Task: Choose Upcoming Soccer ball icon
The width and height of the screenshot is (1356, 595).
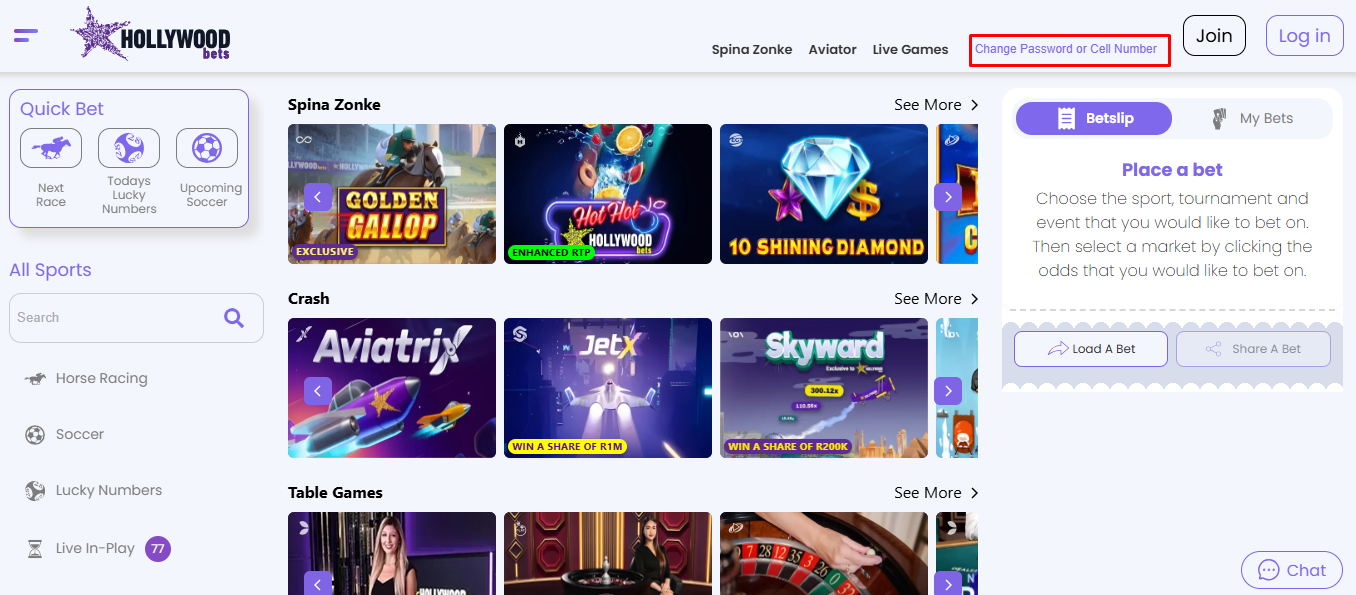Action: (x=207, y=148)
